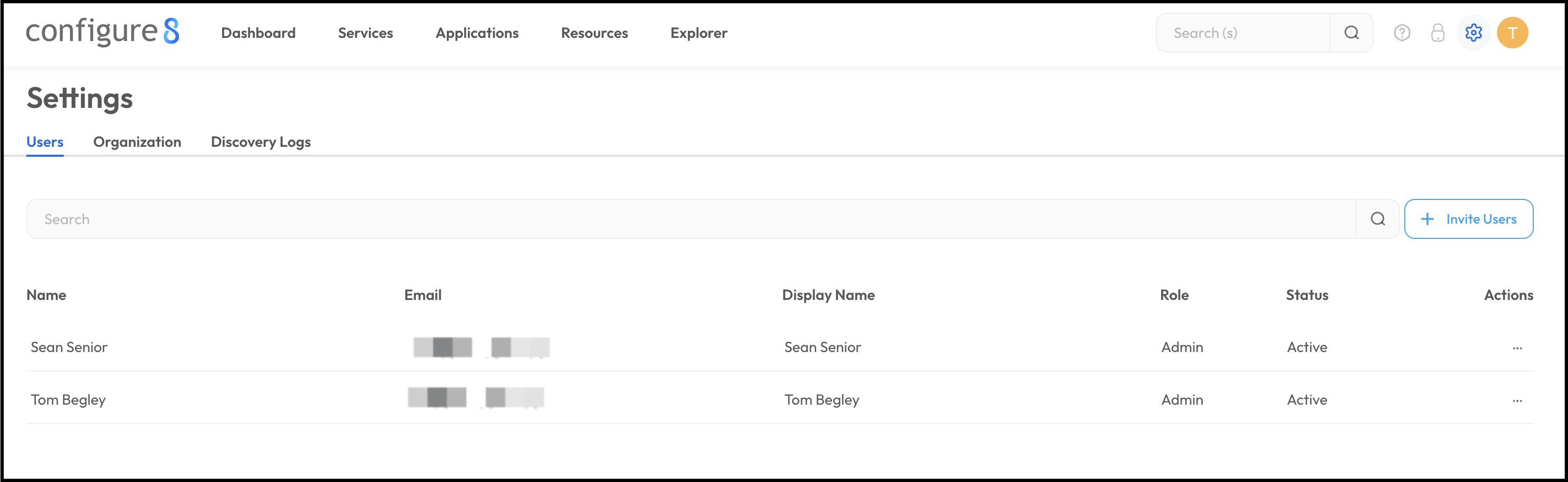Open Services in top navigation
The width and height of the screenshot is (1568, 482).
(x=365, y=33)
